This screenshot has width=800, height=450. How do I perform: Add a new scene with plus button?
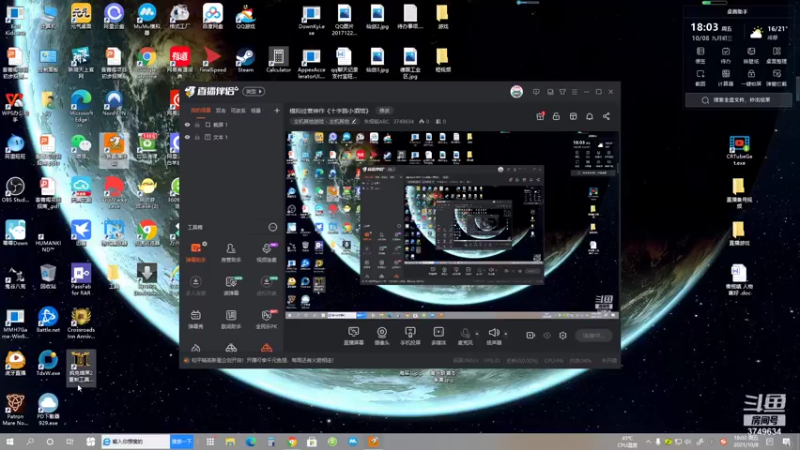[x=277, y=110]
